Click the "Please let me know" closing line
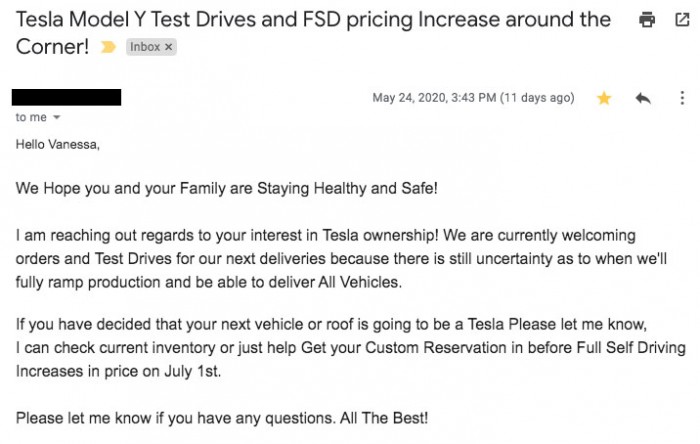 pyautogui.click(x=222, y=416)
